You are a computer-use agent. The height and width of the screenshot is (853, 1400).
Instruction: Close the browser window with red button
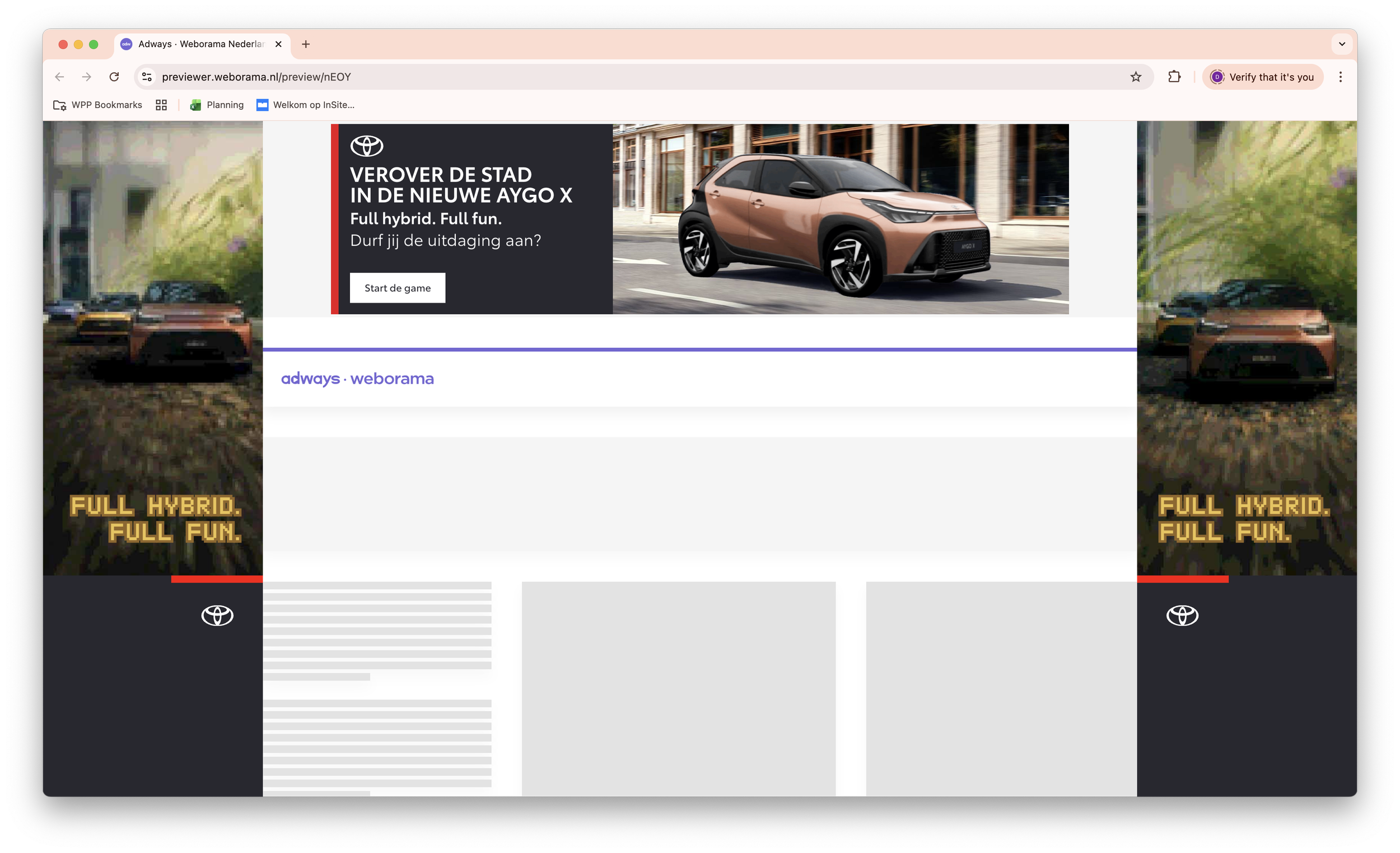(63, 44)
